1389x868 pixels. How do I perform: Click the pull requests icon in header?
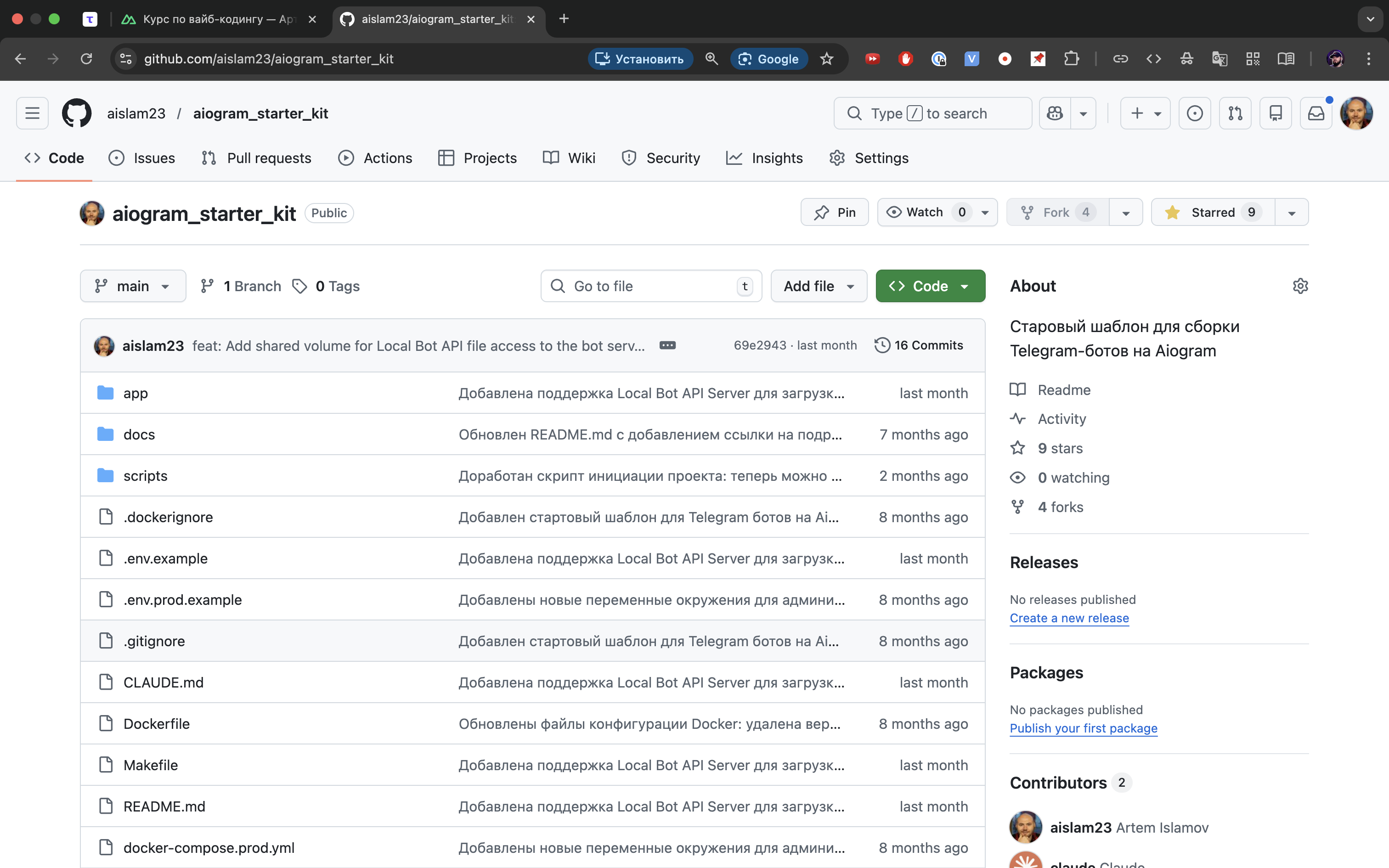click(x=1235, y=113)
